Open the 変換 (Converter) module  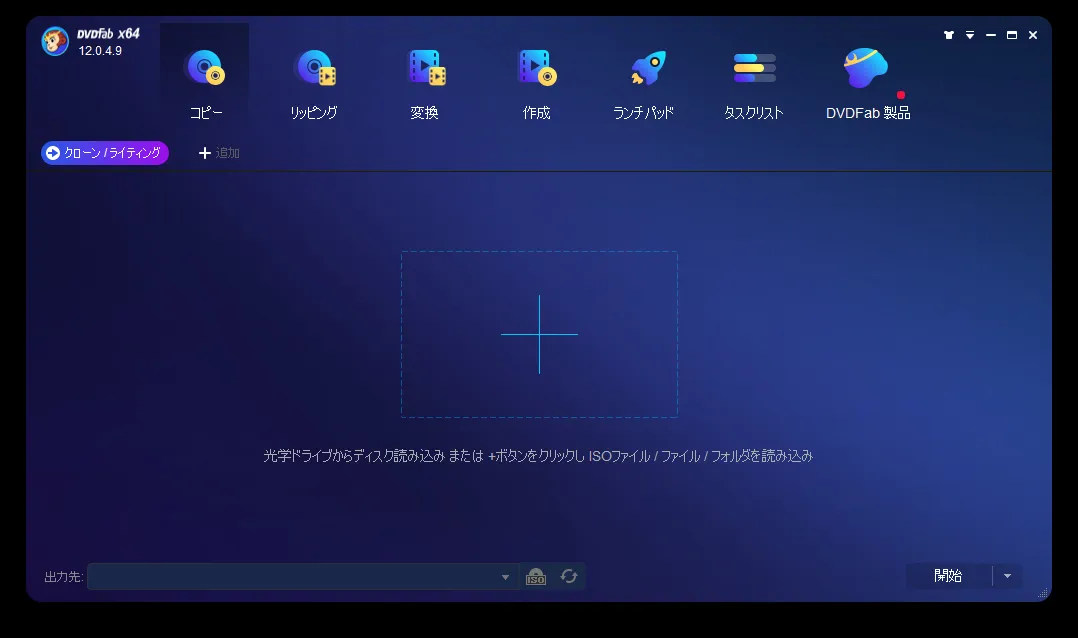tap(425, 84)
